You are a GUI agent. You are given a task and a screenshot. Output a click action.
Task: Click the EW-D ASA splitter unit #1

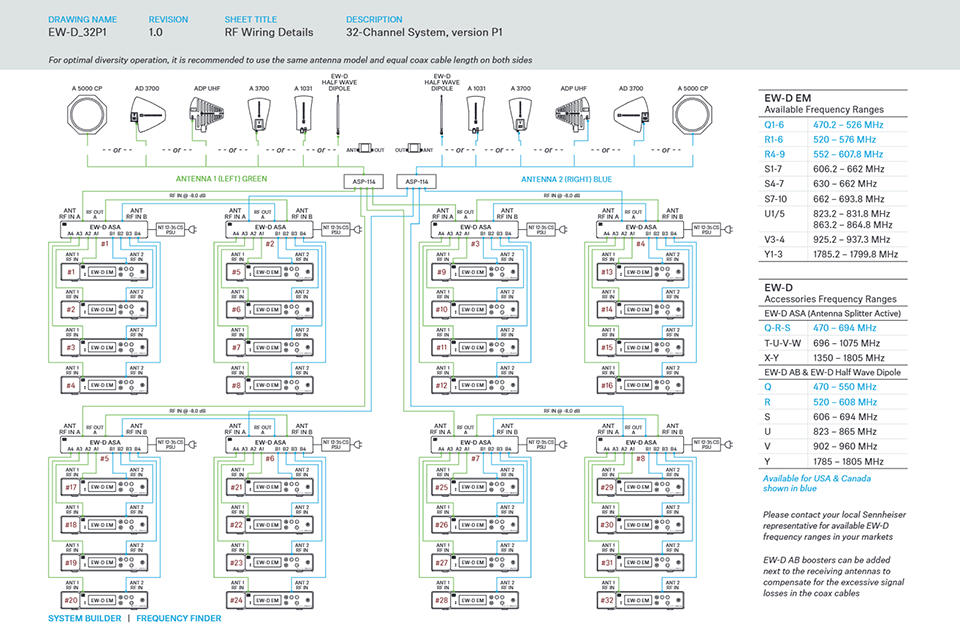pos(104,230)
